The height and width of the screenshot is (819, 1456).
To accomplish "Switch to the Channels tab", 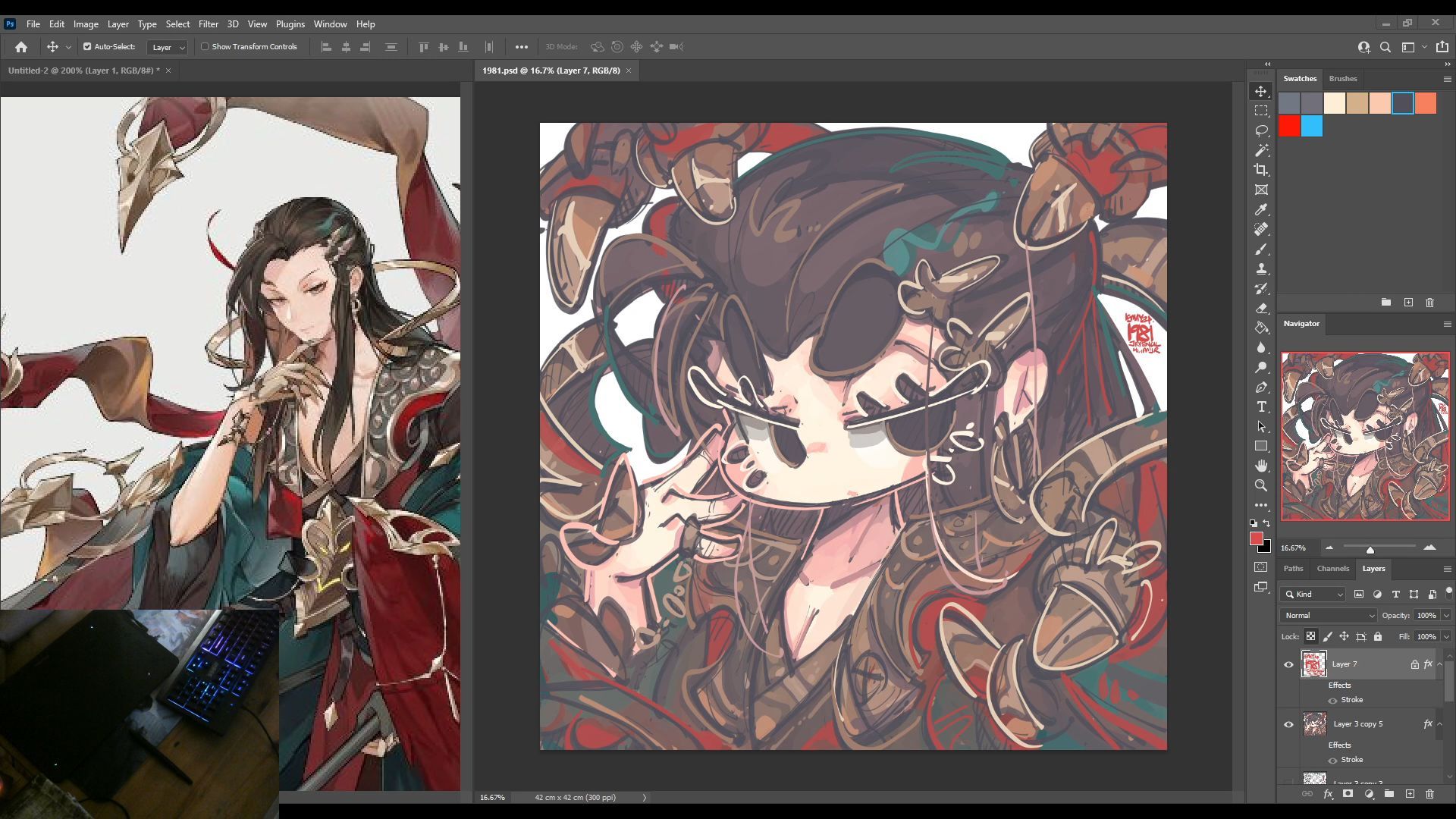I will pyautogui.click(x=1332, y=568).
